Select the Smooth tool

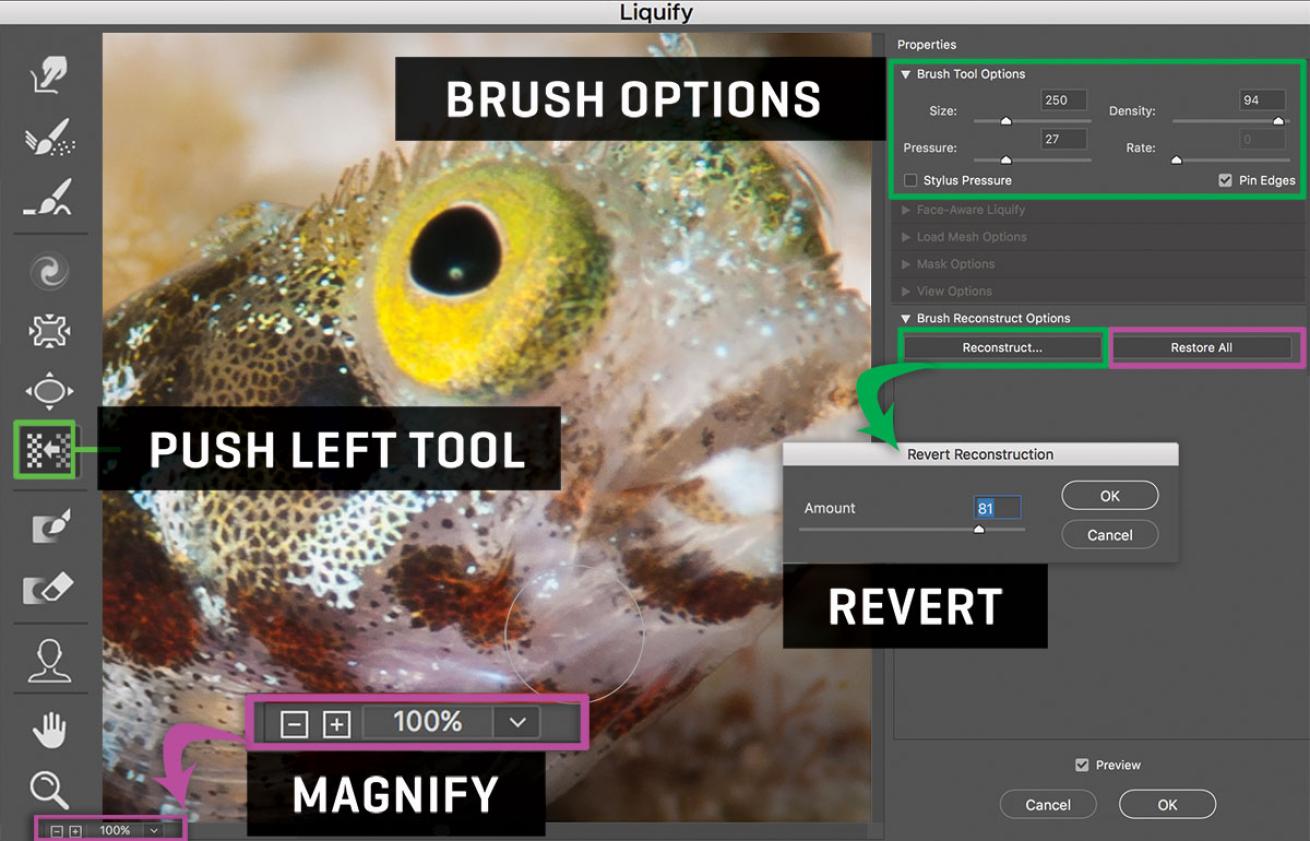[x=49, y=197]
